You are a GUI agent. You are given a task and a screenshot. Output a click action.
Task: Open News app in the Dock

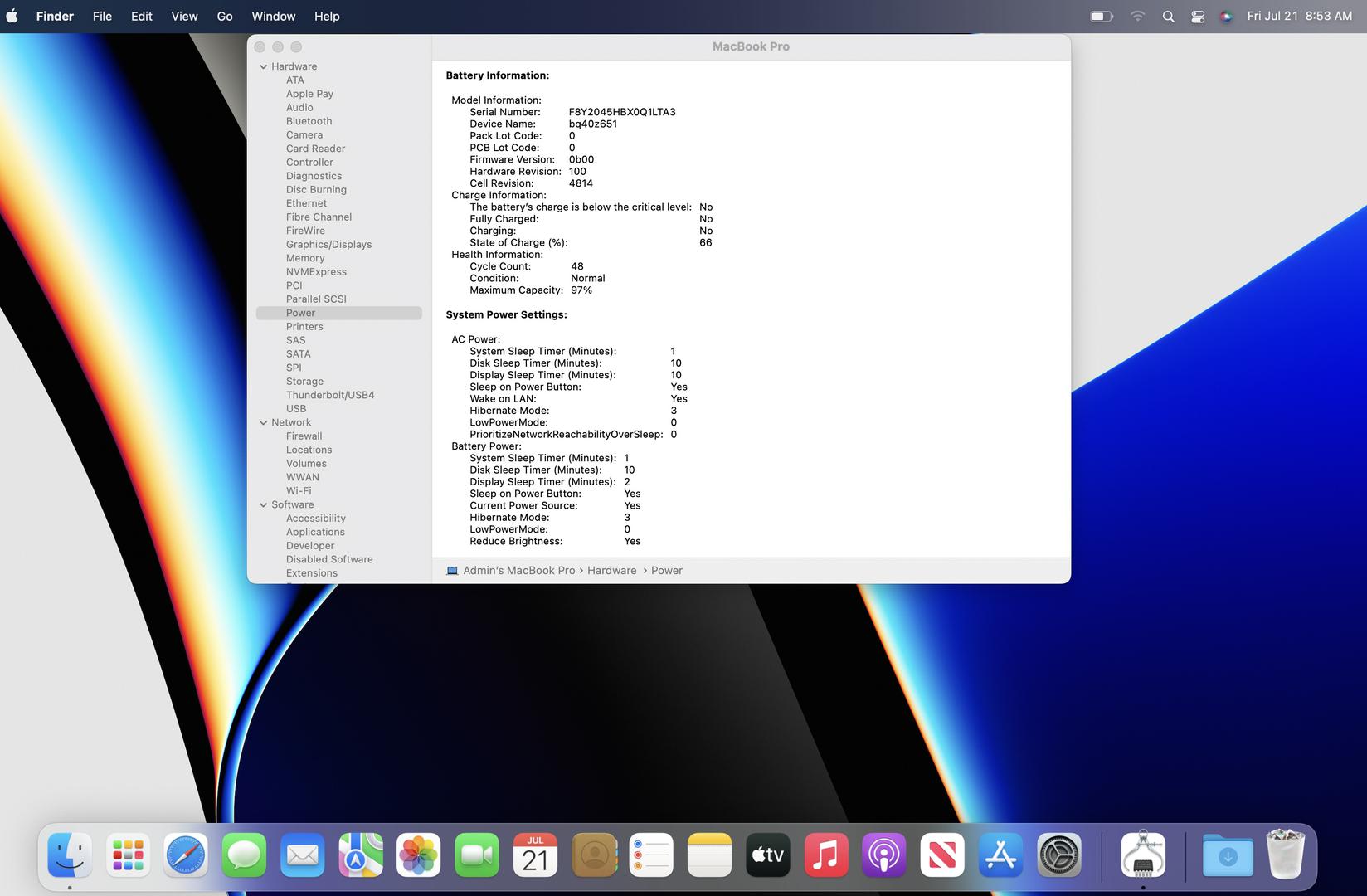coord(942,855)
